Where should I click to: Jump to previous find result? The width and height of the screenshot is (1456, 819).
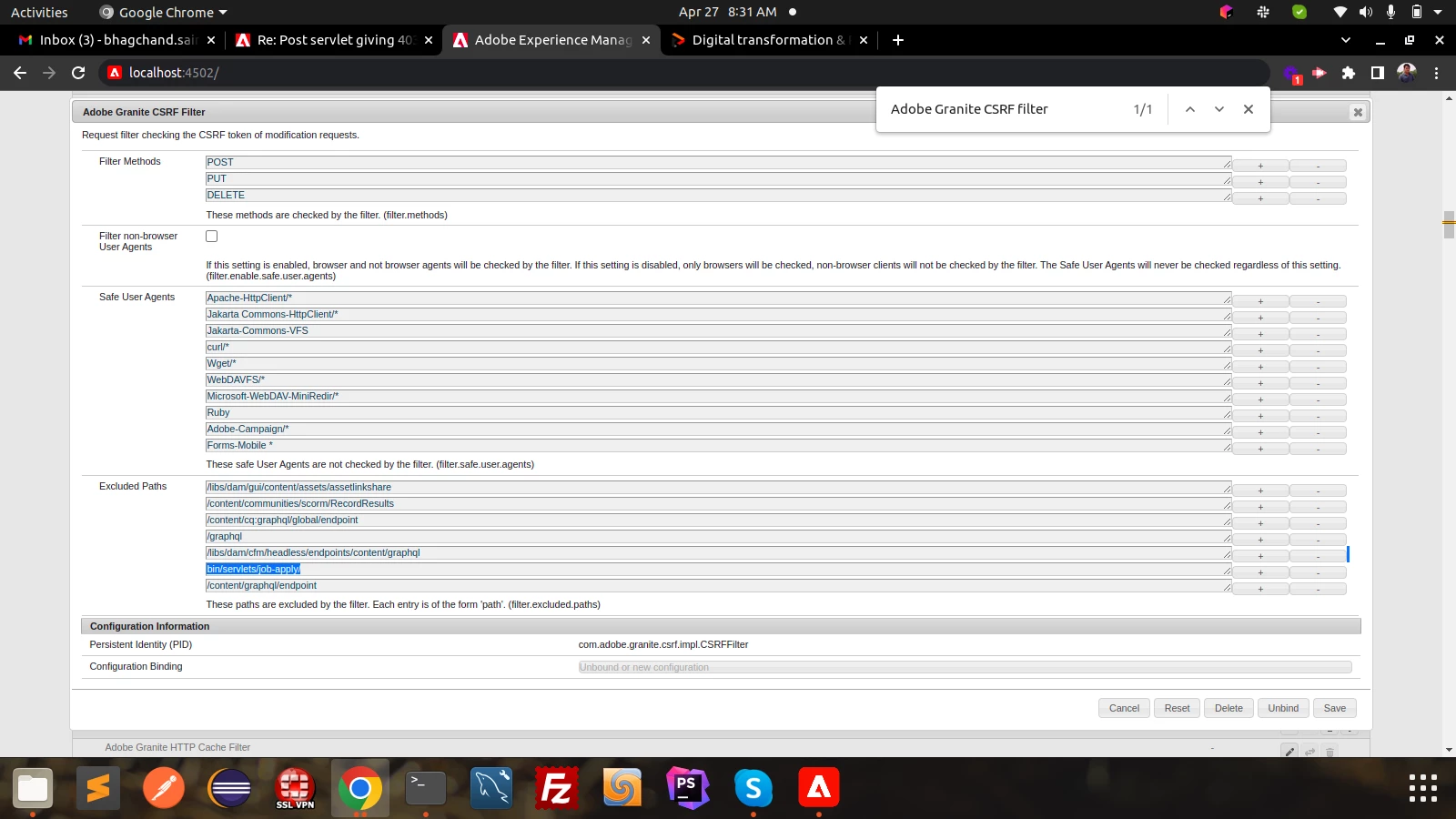point(1189,109)
